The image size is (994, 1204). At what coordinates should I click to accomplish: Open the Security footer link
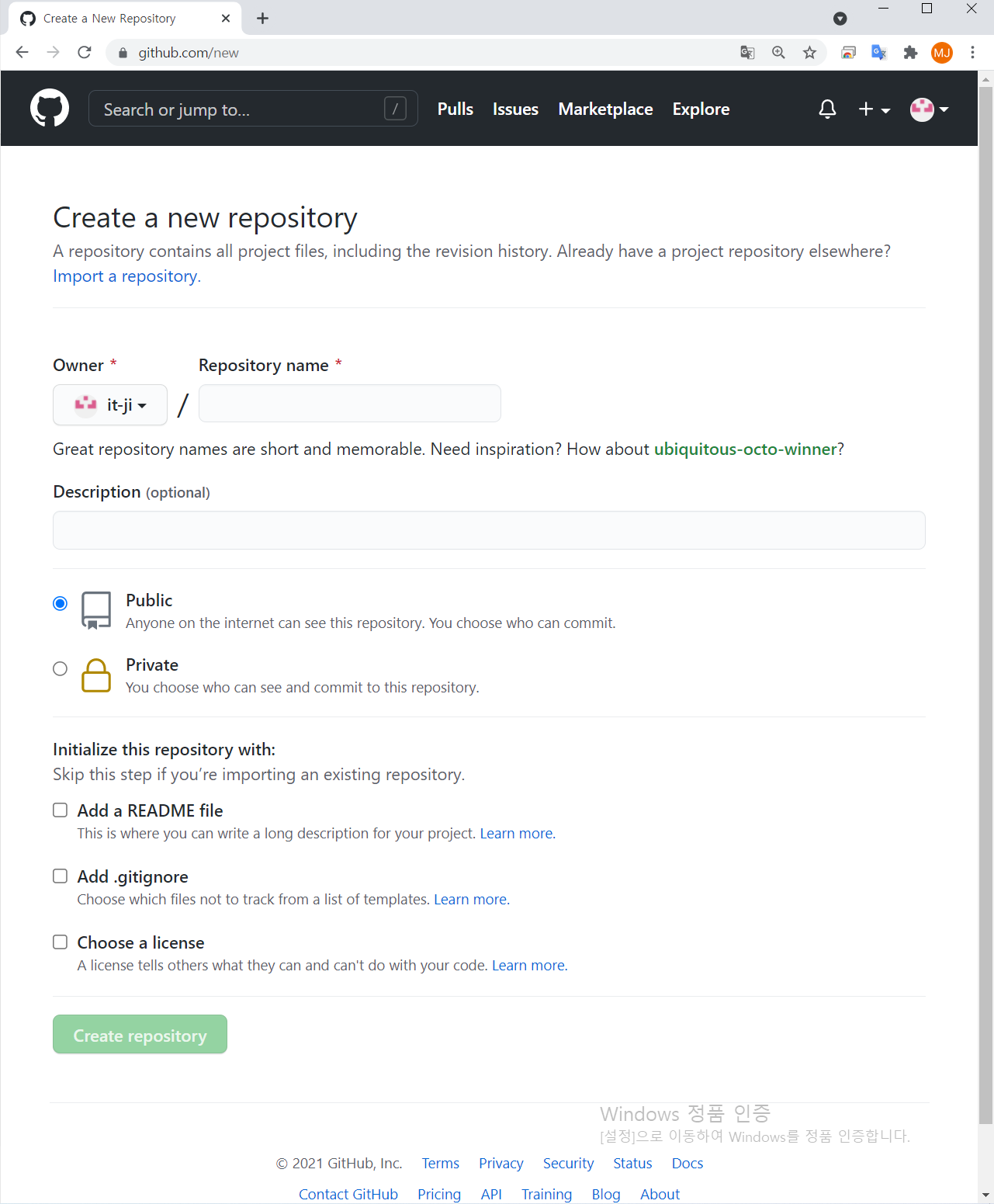click(568, 1164)
